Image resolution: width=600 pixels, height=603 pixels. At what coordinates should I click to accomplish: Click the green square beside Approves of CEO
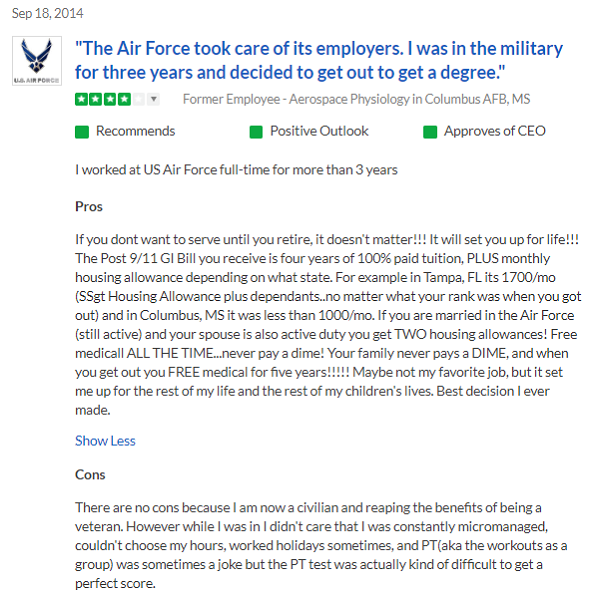(x=431, y=132)
